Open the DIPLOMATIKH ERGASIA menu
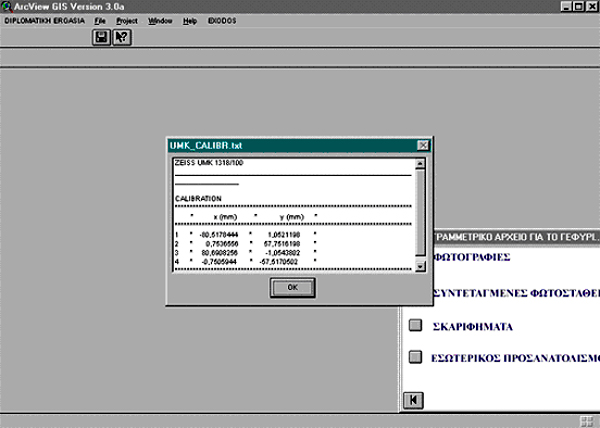600x428 pixels. point(44,21)
